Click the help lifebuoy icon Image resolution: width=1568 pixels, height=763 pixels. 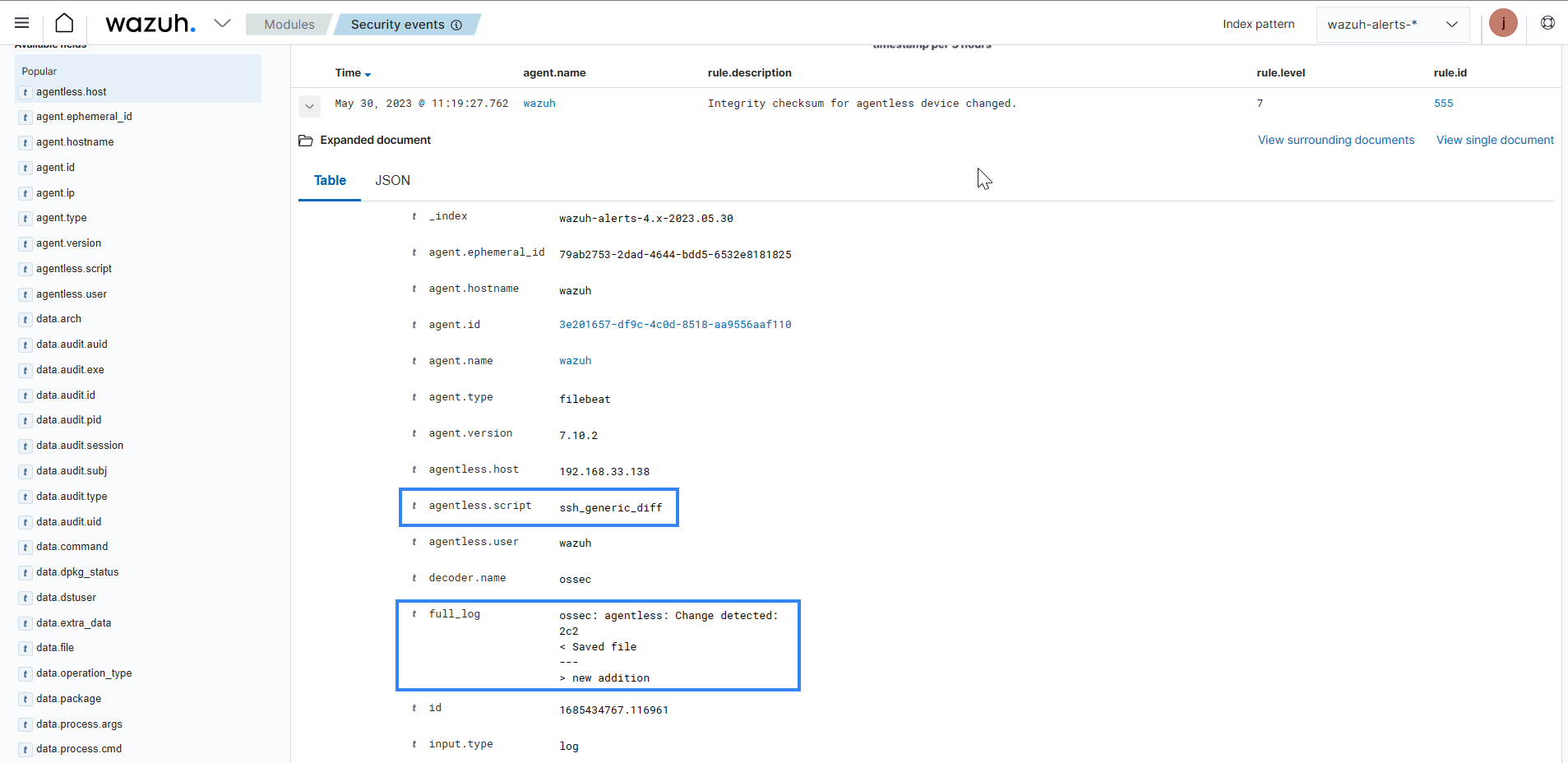[x=1547, y=23]
